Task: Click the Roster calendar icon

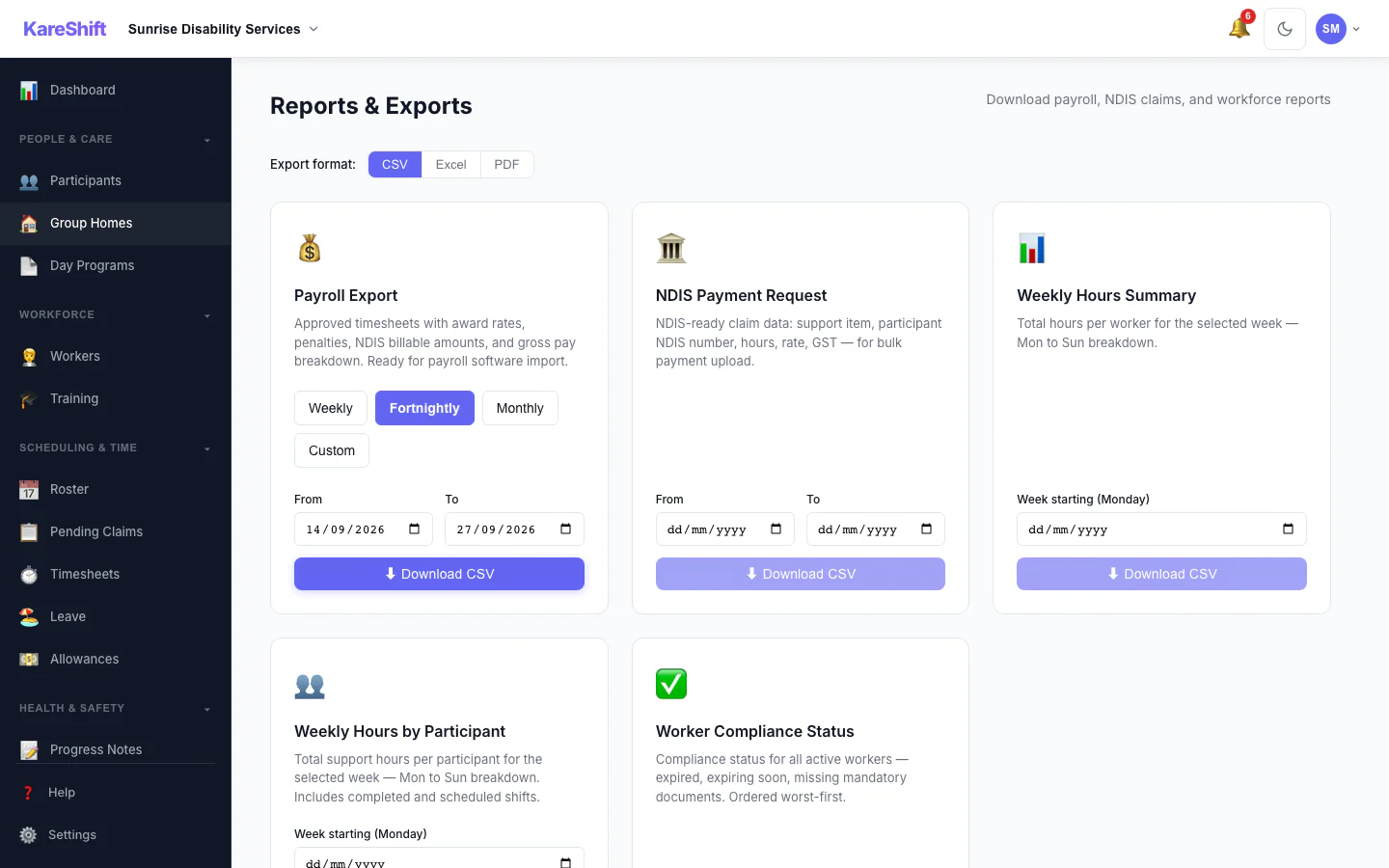Action: coord(29,489)
